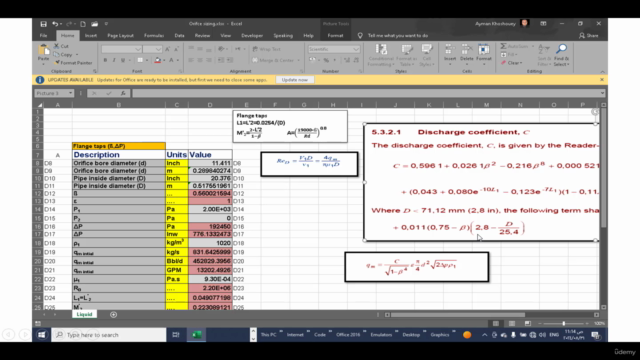640x360 pixels.
Task: Collapse the ribbon using the chevron
Action: pyautogui.click(x=602, y=71)
